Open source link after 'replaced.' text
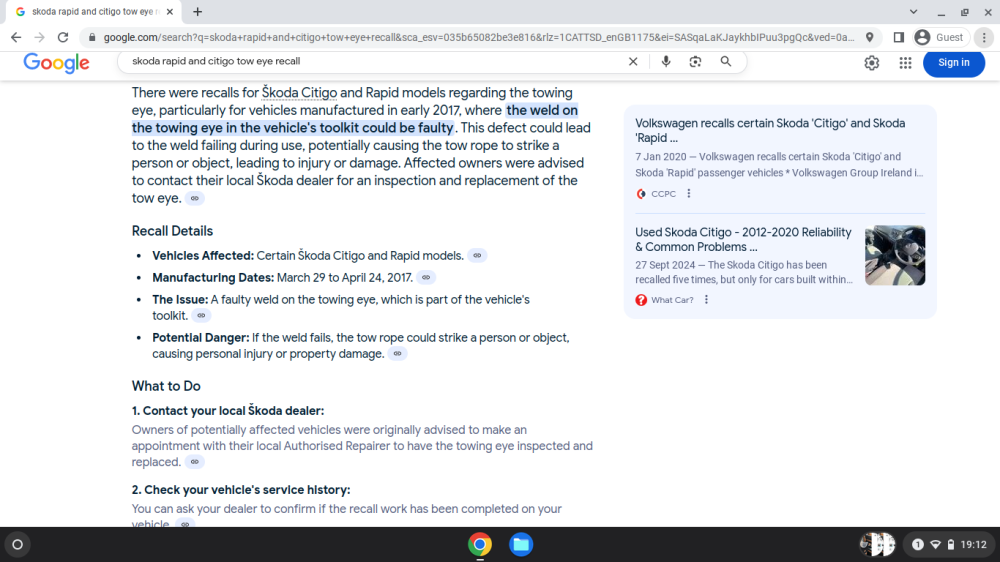 pyautogui.click(x=195, y=462)
